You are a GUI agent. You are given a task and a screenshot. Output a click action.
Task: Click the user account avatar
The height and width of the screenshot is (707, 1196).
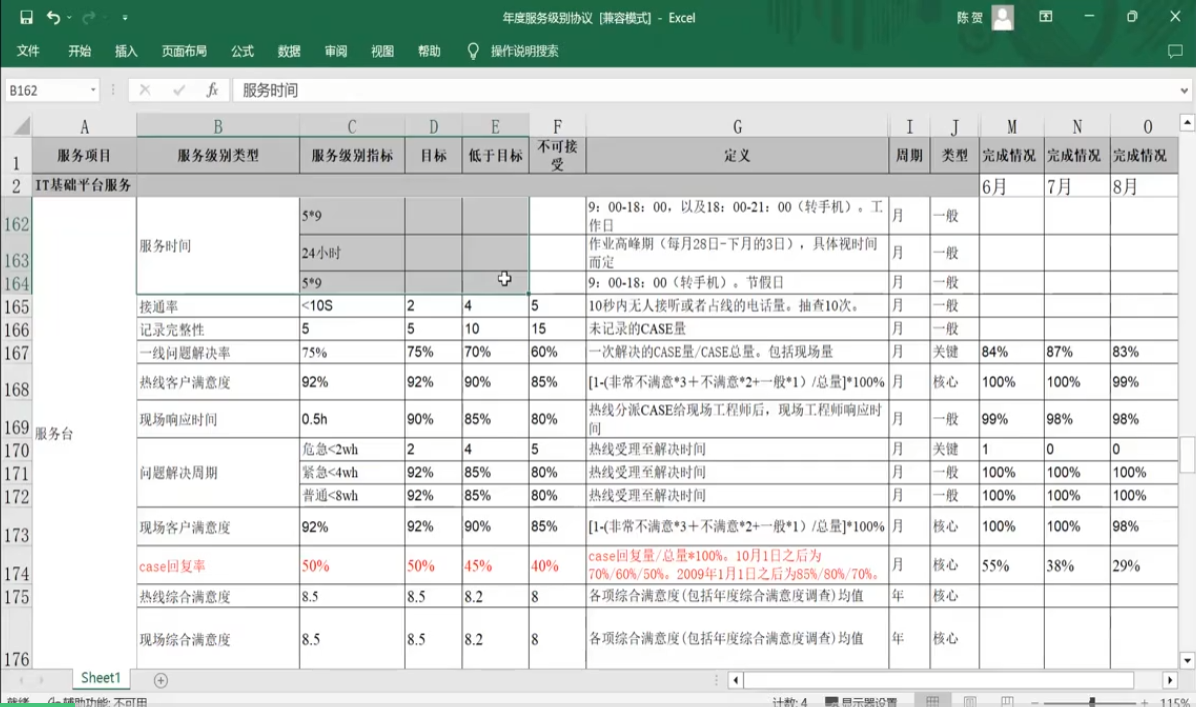[x=1002, y=17]
